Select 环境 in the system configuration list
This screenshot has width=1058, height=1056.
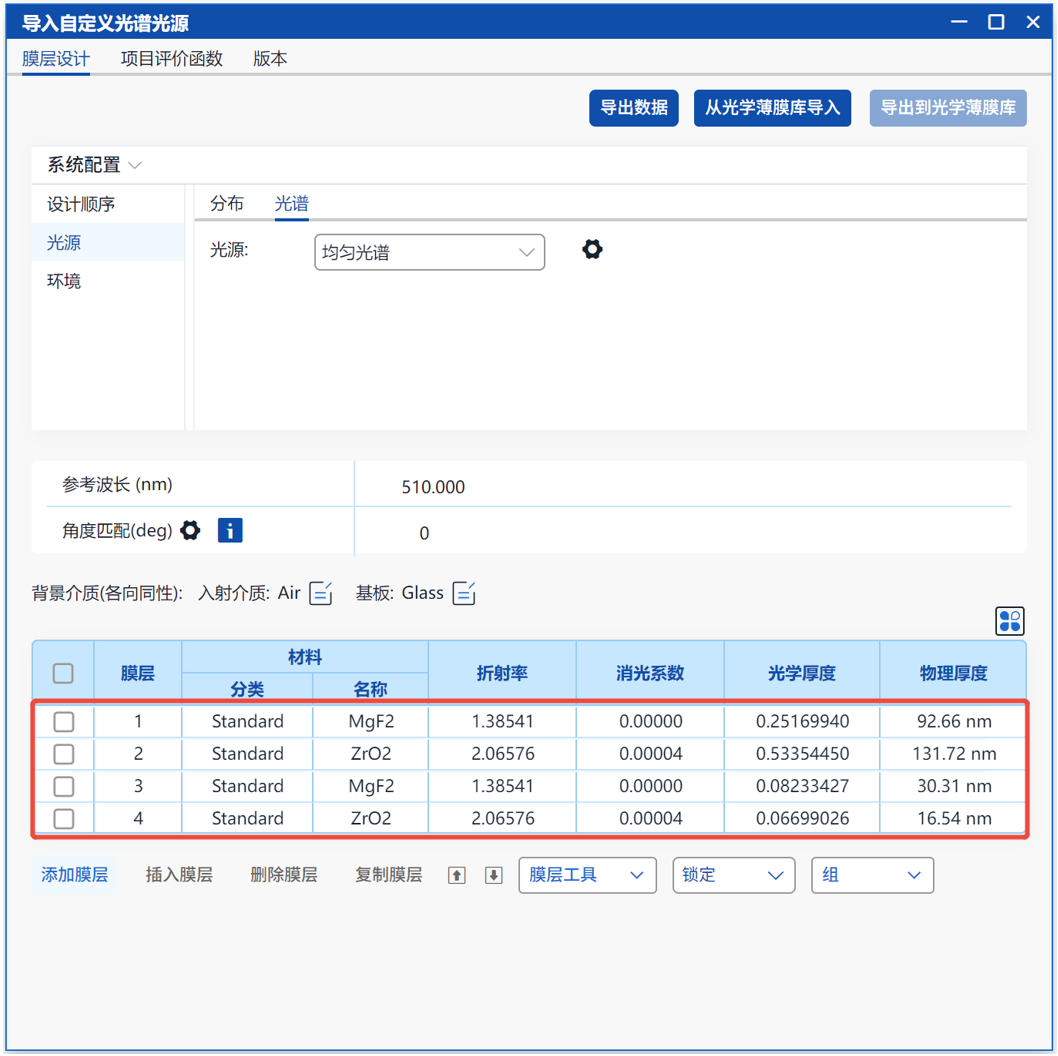click(64, 281)
